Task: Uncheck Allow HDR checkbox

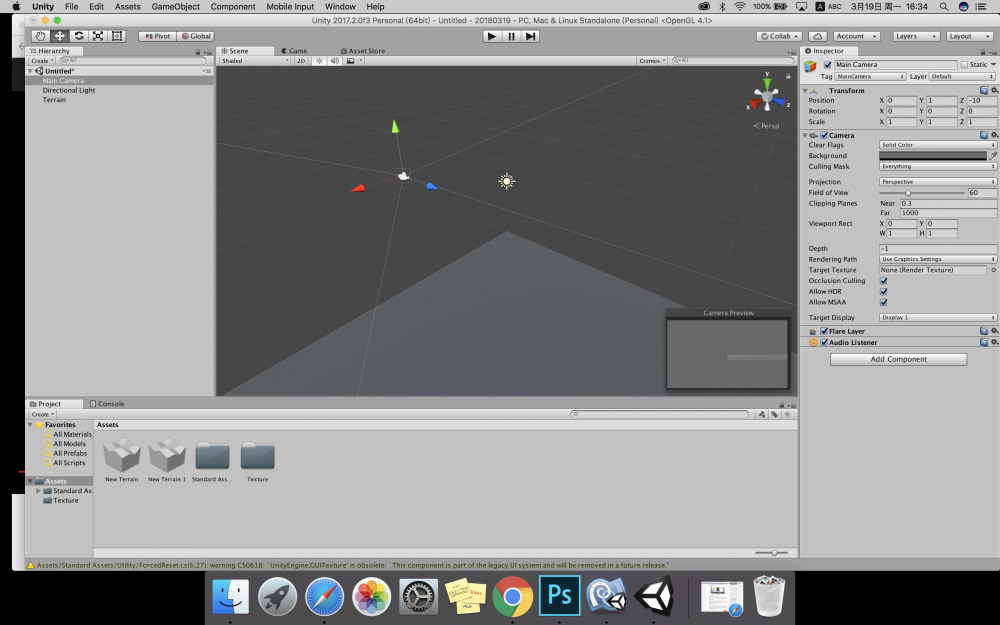Action: 883,291
